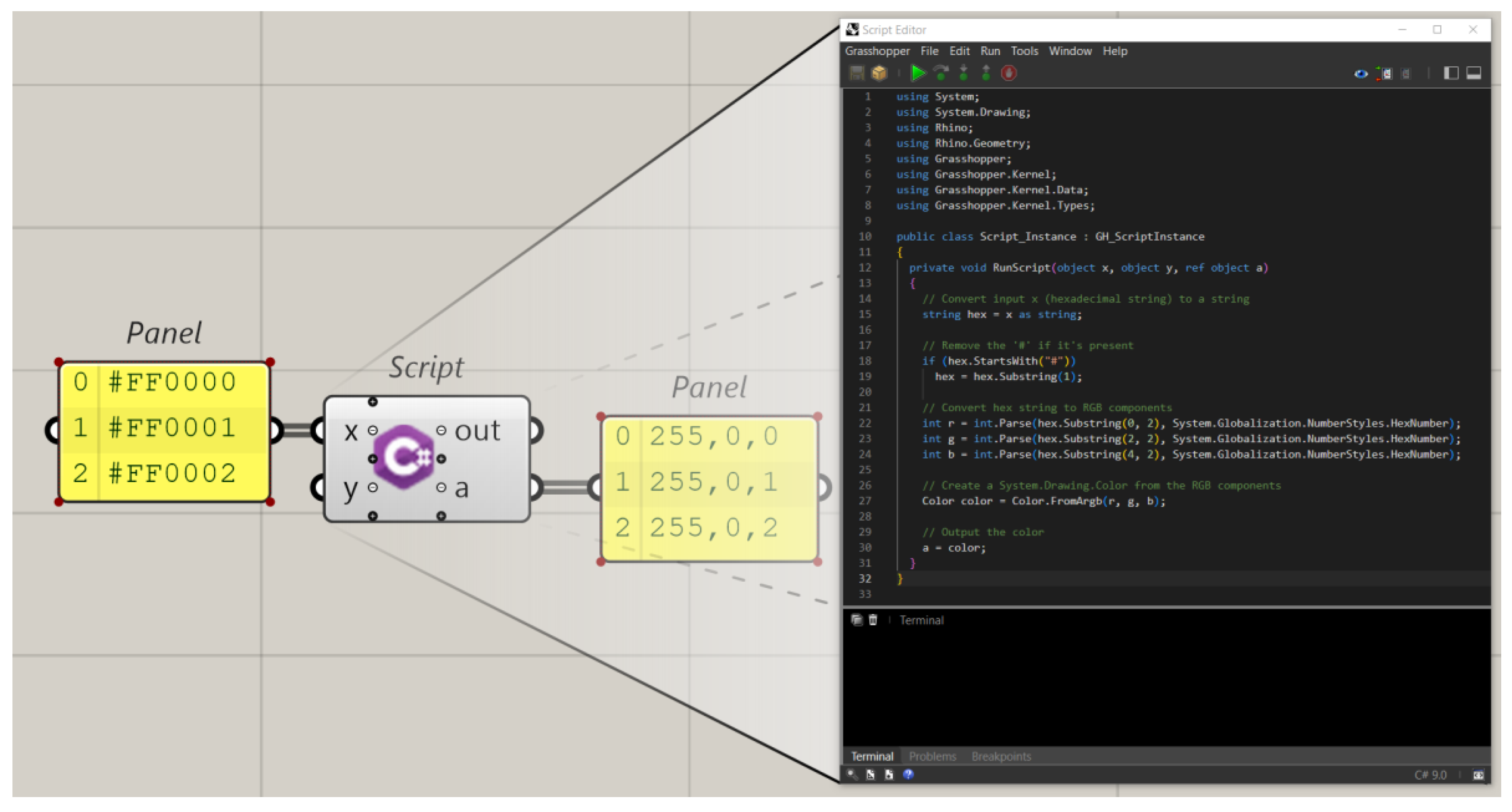Click the step over debug icon
This screenshot has height=812, width=1512.
pyautogui.click(x=941, y=73)
